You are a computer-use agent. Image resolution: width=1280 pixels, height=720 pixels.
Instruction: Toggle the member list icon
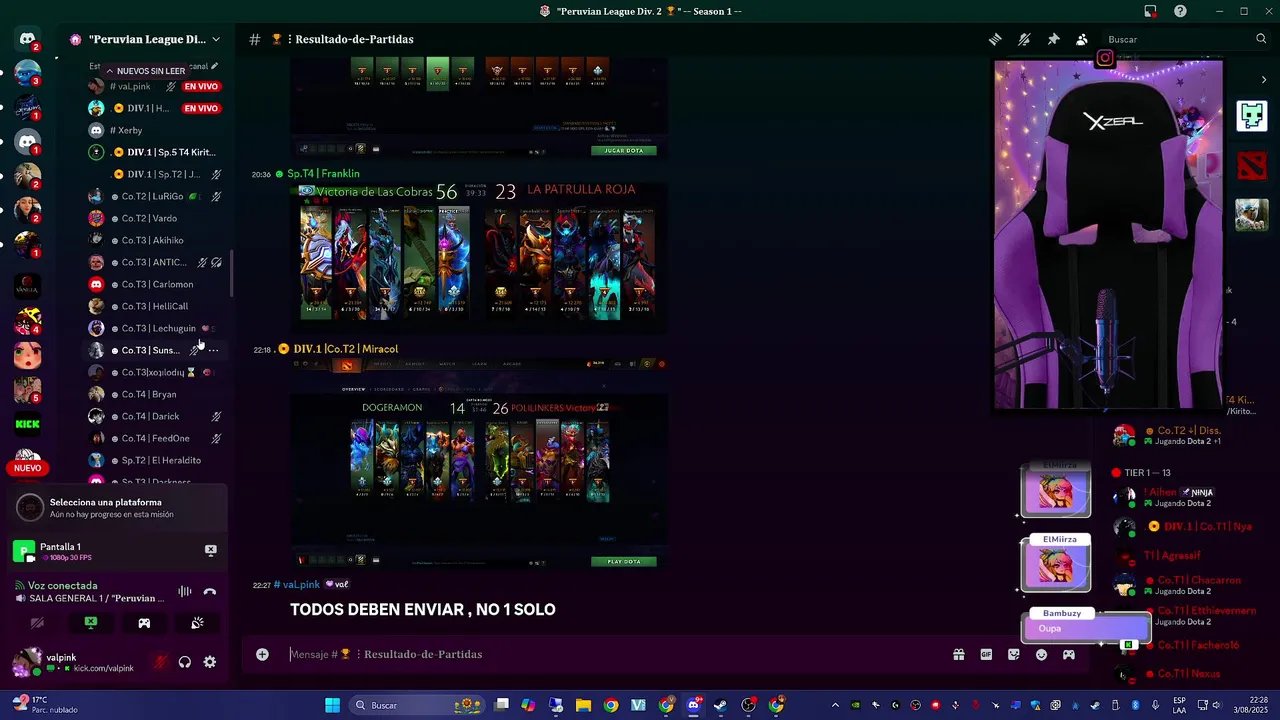pyautogui.click(x=1082, y=39)
